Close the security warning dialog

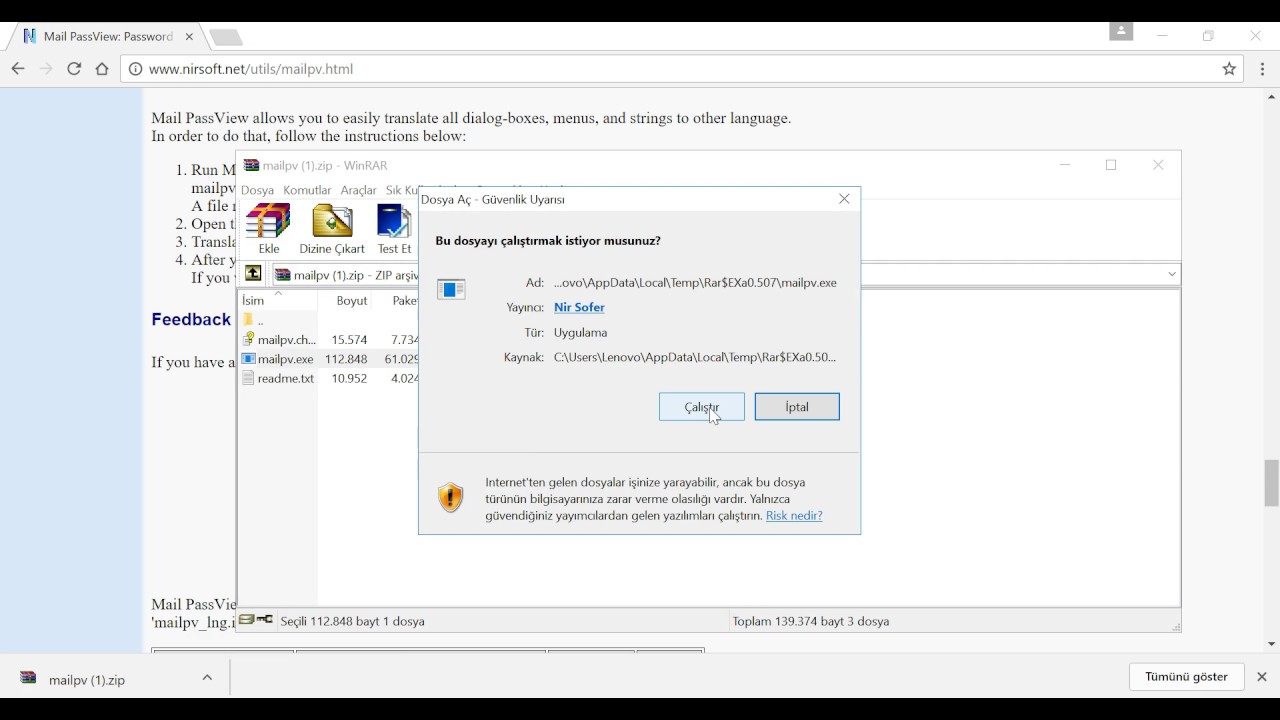(x=844, y=199)
